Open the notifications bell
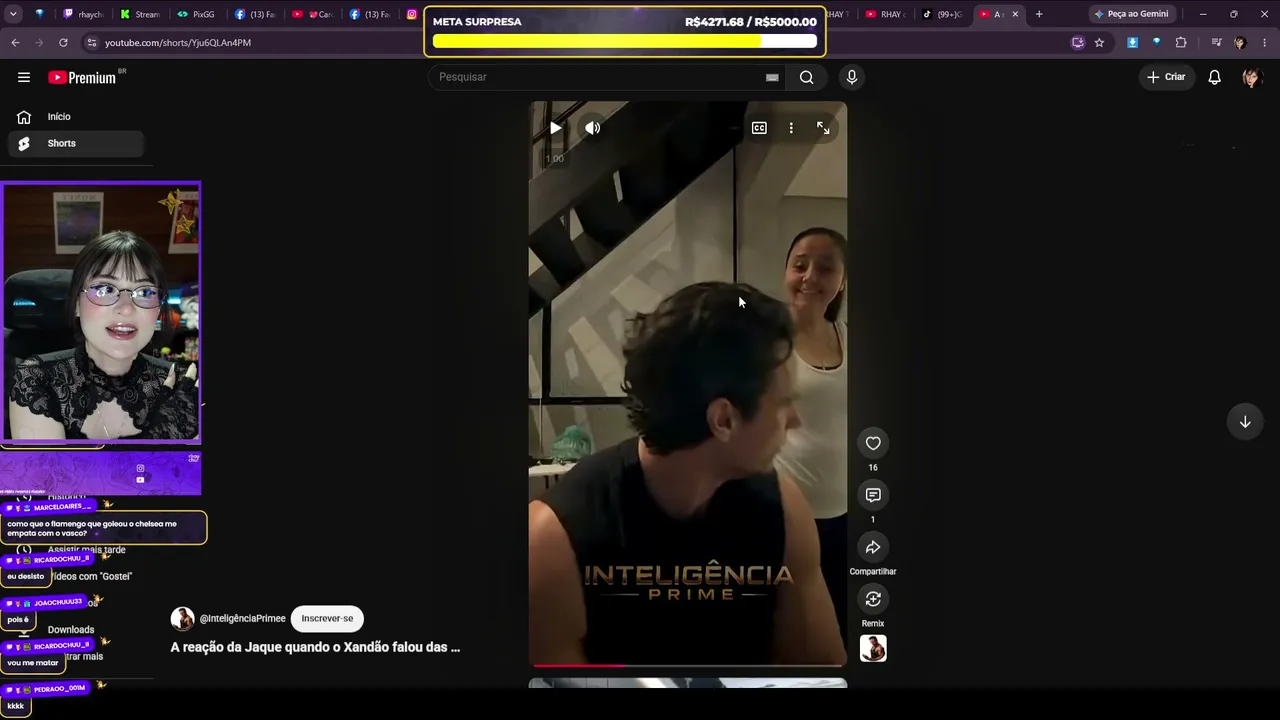Viewport: 1280px width, 720px height. pos(1214,77)
